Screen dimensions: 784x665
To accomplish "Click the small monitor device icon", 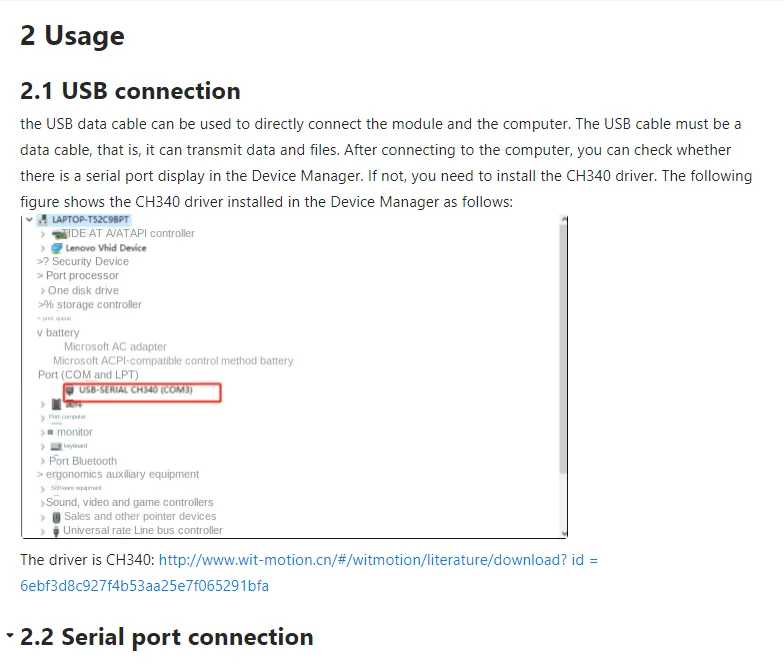I will 50,432.
